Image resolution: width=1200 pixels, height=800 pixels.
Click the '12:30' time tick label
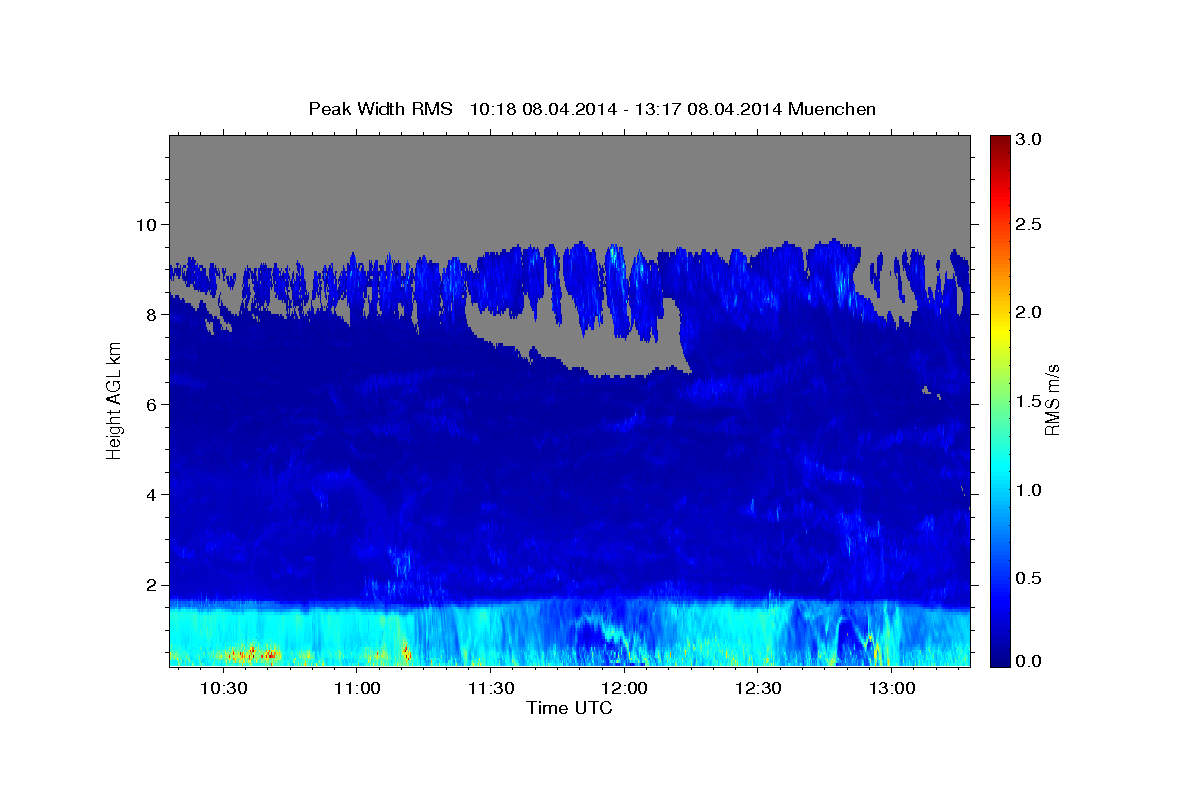pyautogui.click(x=758, y=689)
